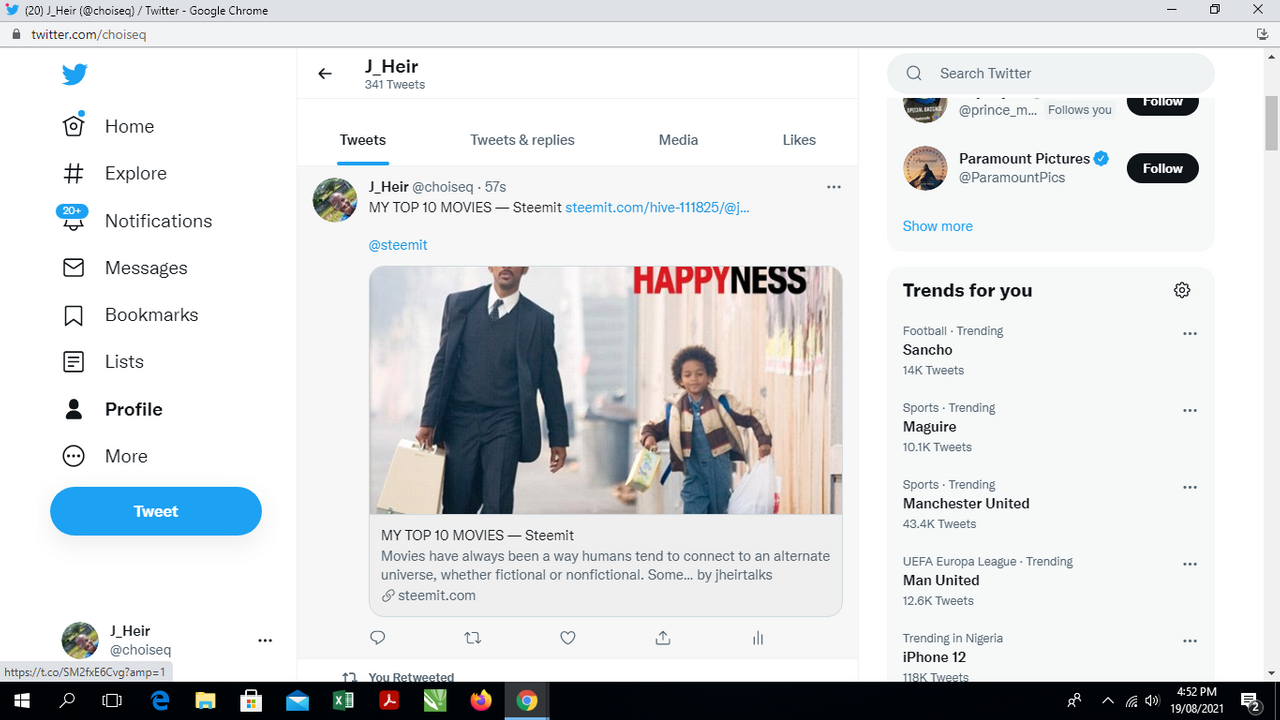Retweet the MY TOP 10 MOVIES tweet
The height and width of the screenshot is (720, 1280).
473,638
